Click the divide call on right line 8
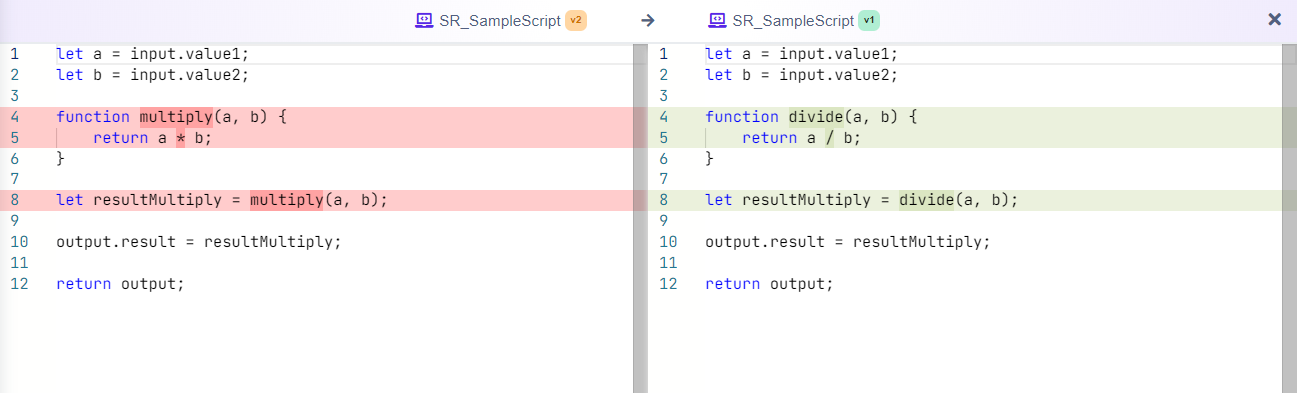 927,200
